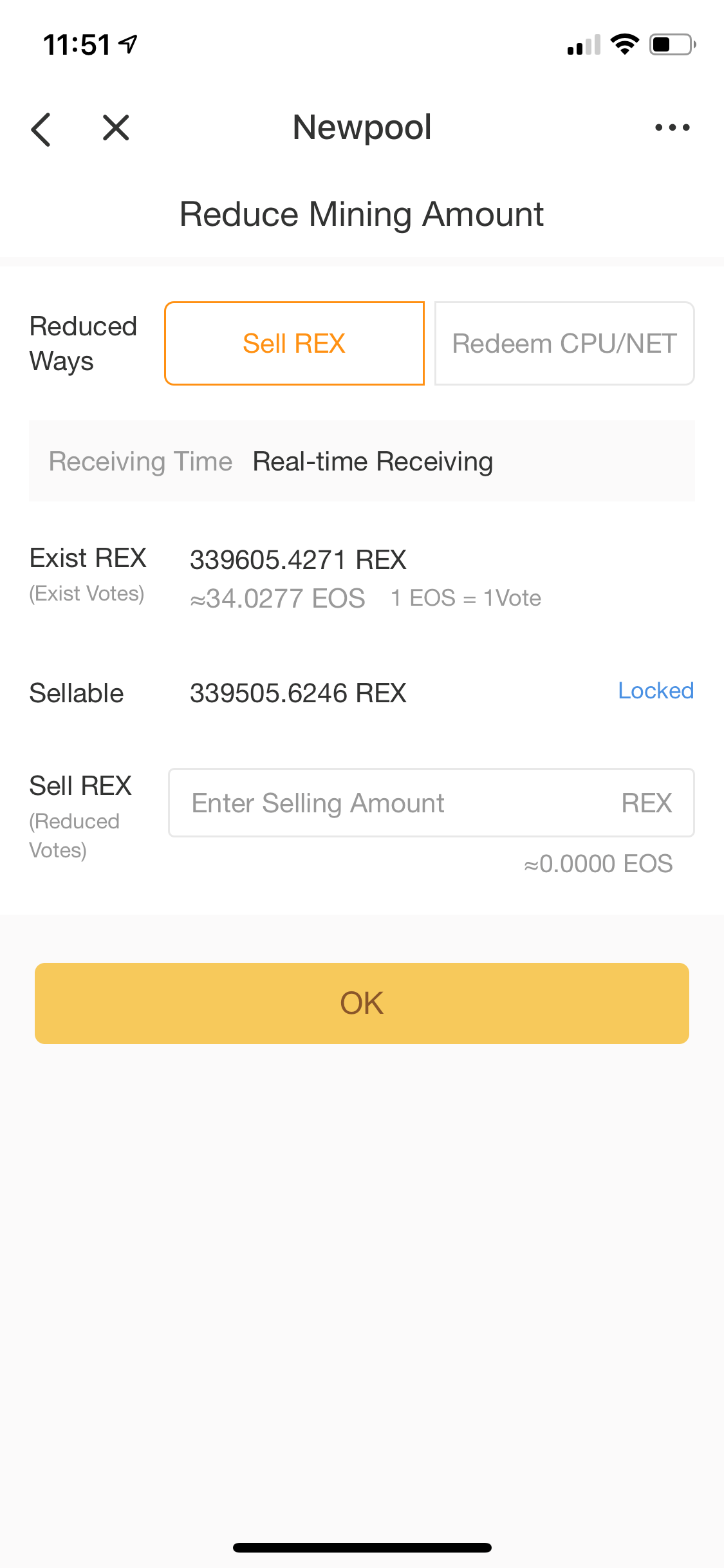The image size is (724, 1568).
Task: Tap the Wi-Fi status icon
Action: click(624, 44)
